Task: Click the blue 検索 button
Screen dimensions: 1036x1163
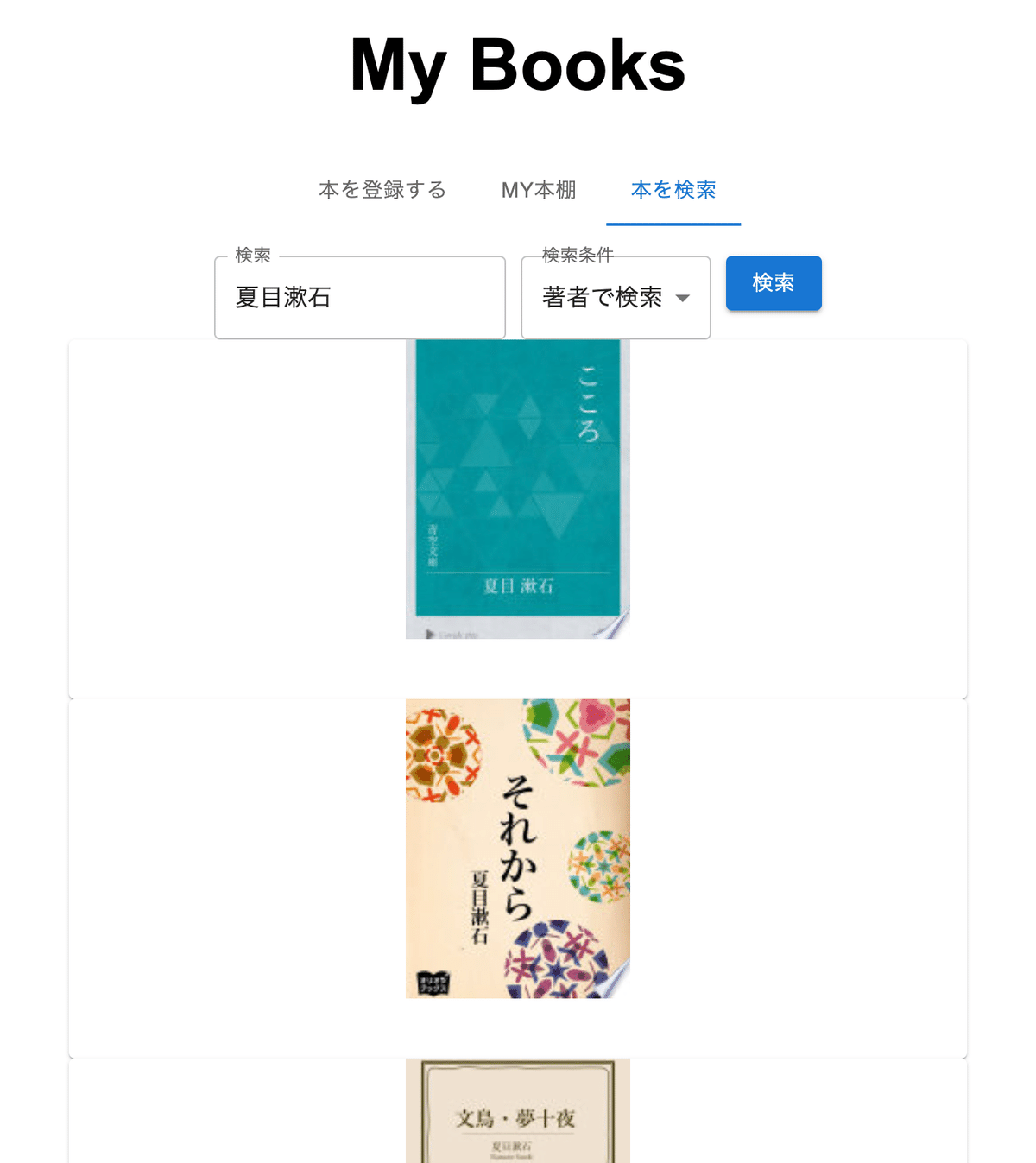Action: coord(774,282)
